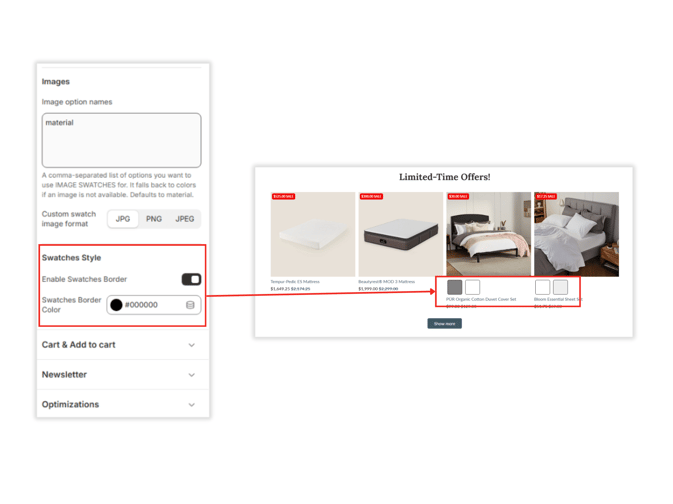
Task: Select the first white swatch under Essential Sheet Set
Action: coord(543,287)
